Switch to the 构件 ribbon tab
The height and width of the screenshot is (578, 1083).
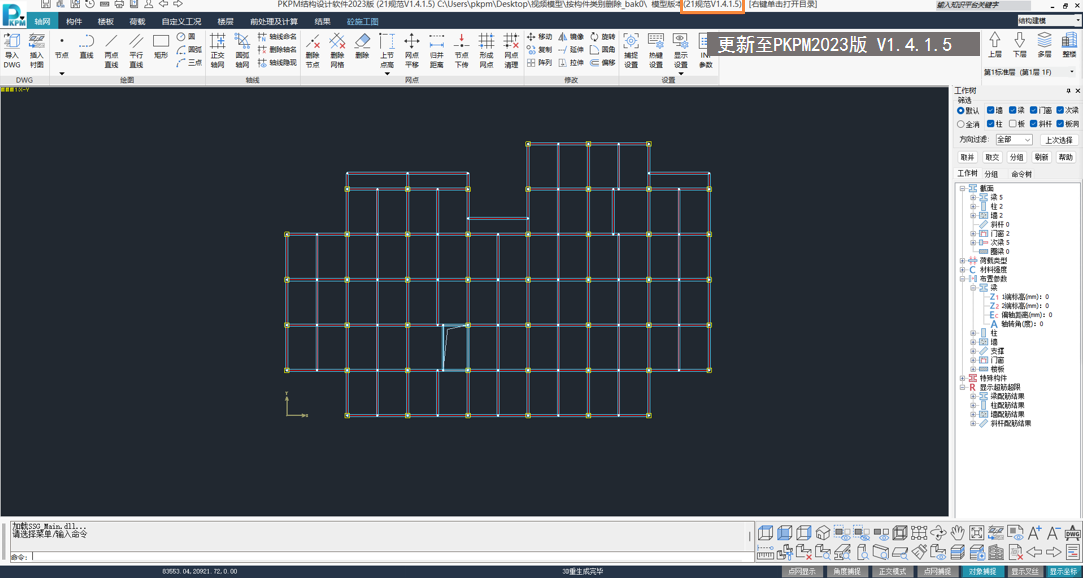click(74, 21)
